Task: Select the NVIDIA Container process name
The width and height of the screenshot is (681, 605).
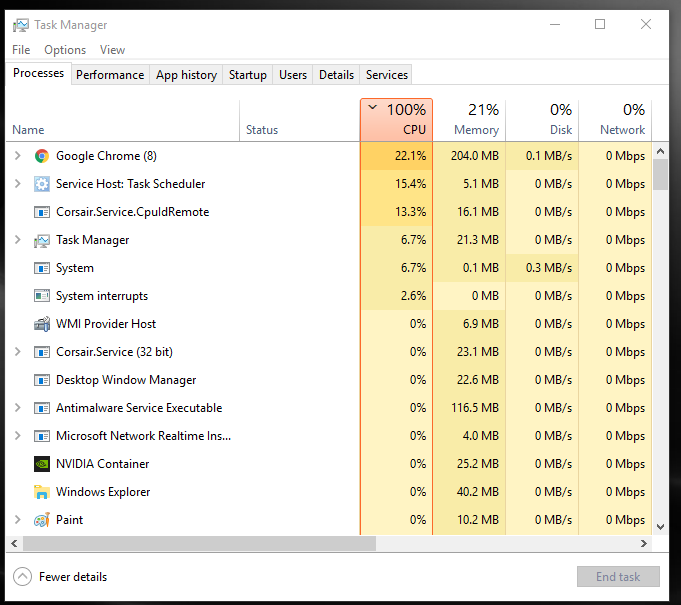Action: (102, 464)
